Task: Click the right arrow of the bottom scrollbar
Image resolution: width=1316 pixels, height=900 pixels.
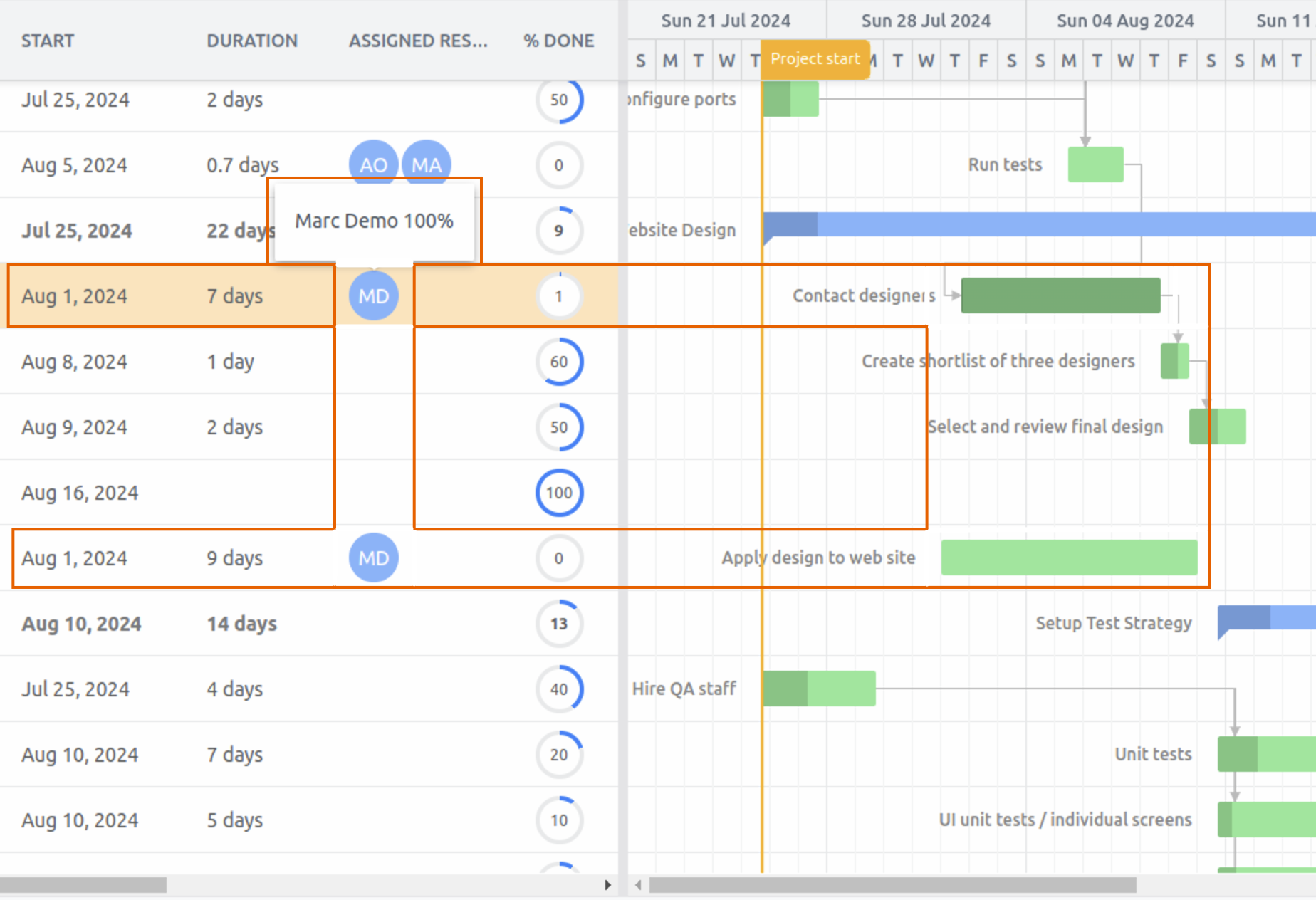Action: 608,885
